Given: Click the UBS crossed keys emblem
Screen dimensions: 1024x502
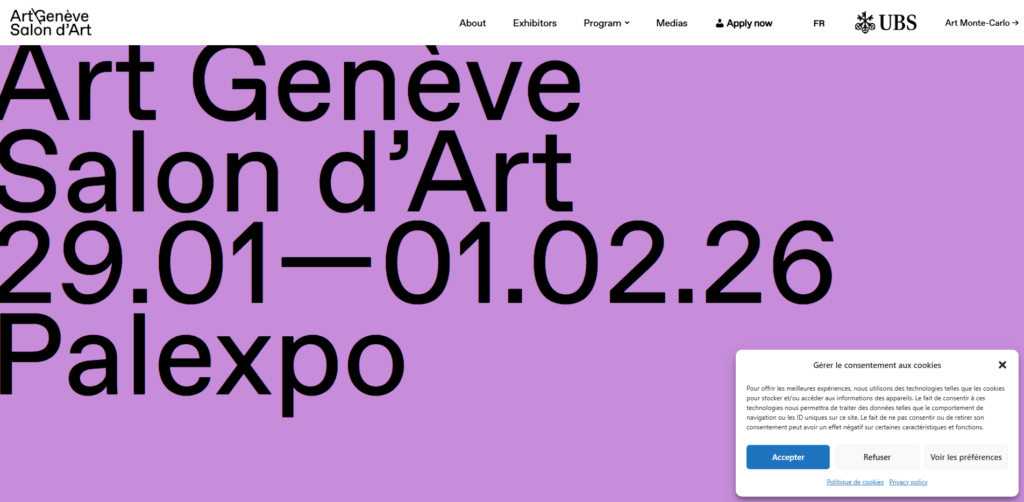Looking at the screenshot, I should pos(865,22).
